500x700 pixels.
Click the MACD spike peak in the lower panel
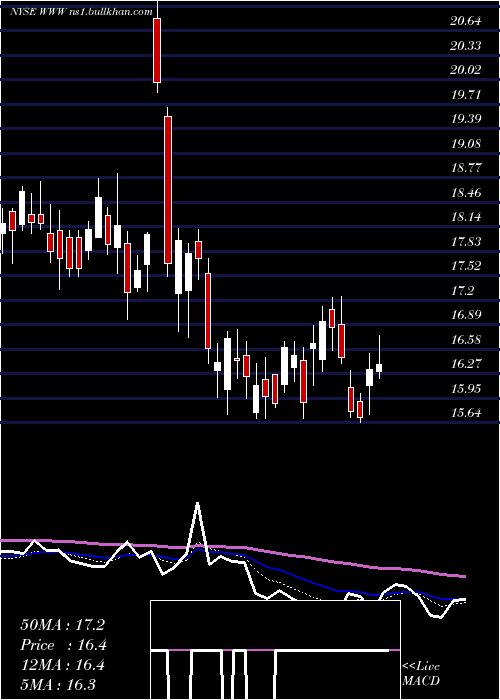pyautogui.click(x=197, y=504)
